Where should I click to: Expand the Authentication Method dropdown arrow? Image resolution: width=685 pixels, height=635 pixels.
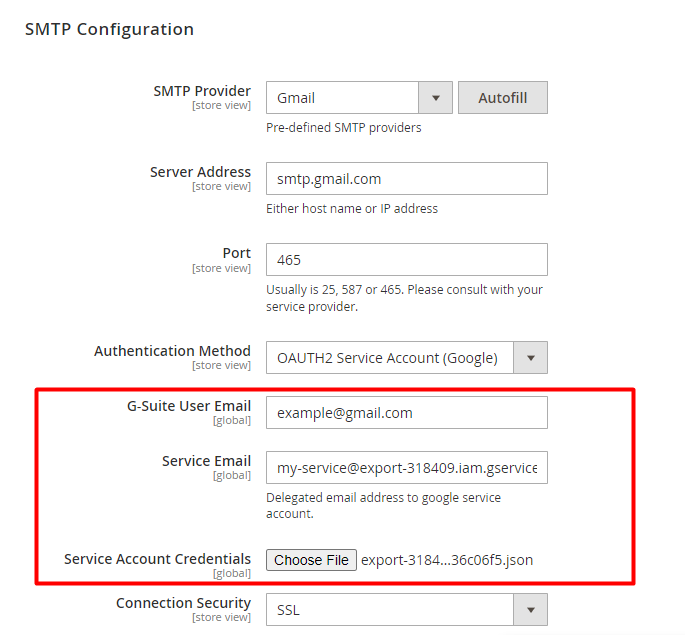tap(530, 358)
